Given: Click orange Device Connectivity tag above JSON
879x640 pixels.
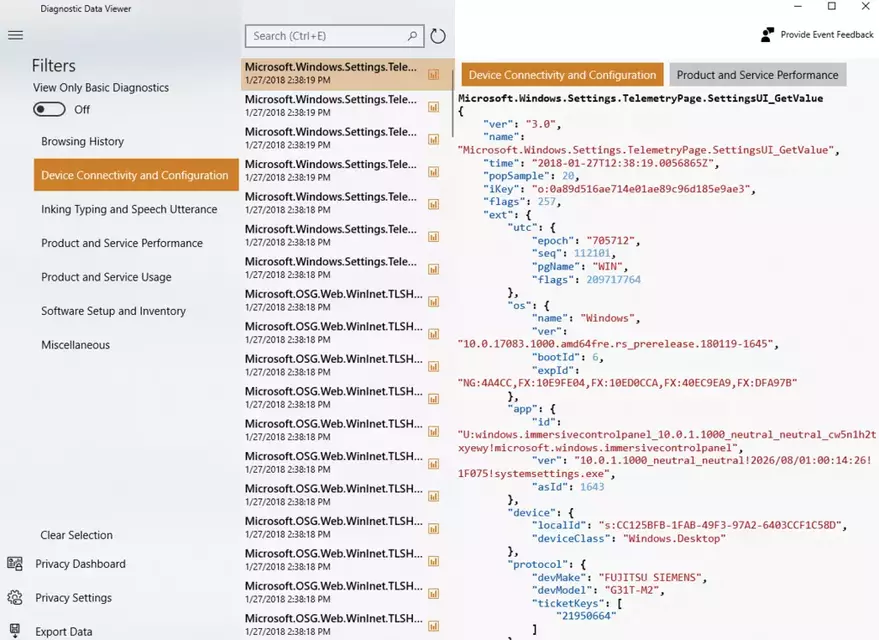Looking at the screenshot, I should pos(562,75).
